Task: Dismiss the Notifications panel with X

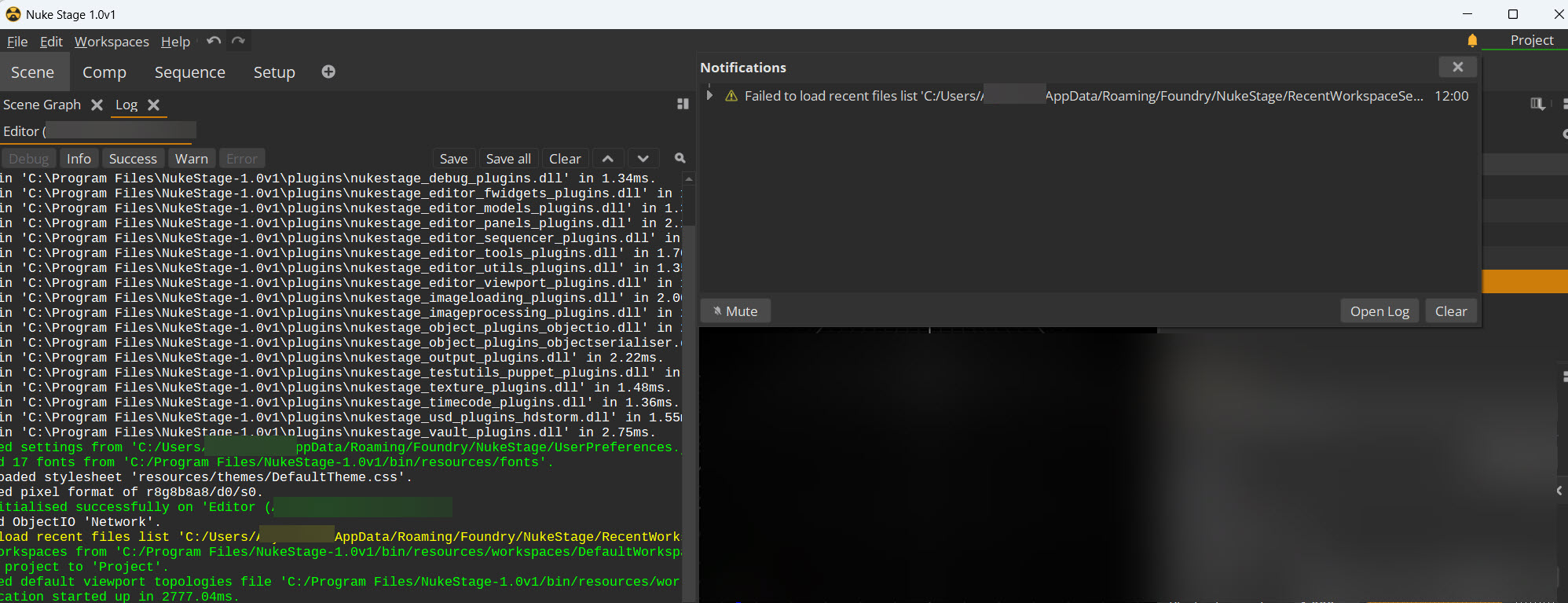Action: click(1457, 67)
